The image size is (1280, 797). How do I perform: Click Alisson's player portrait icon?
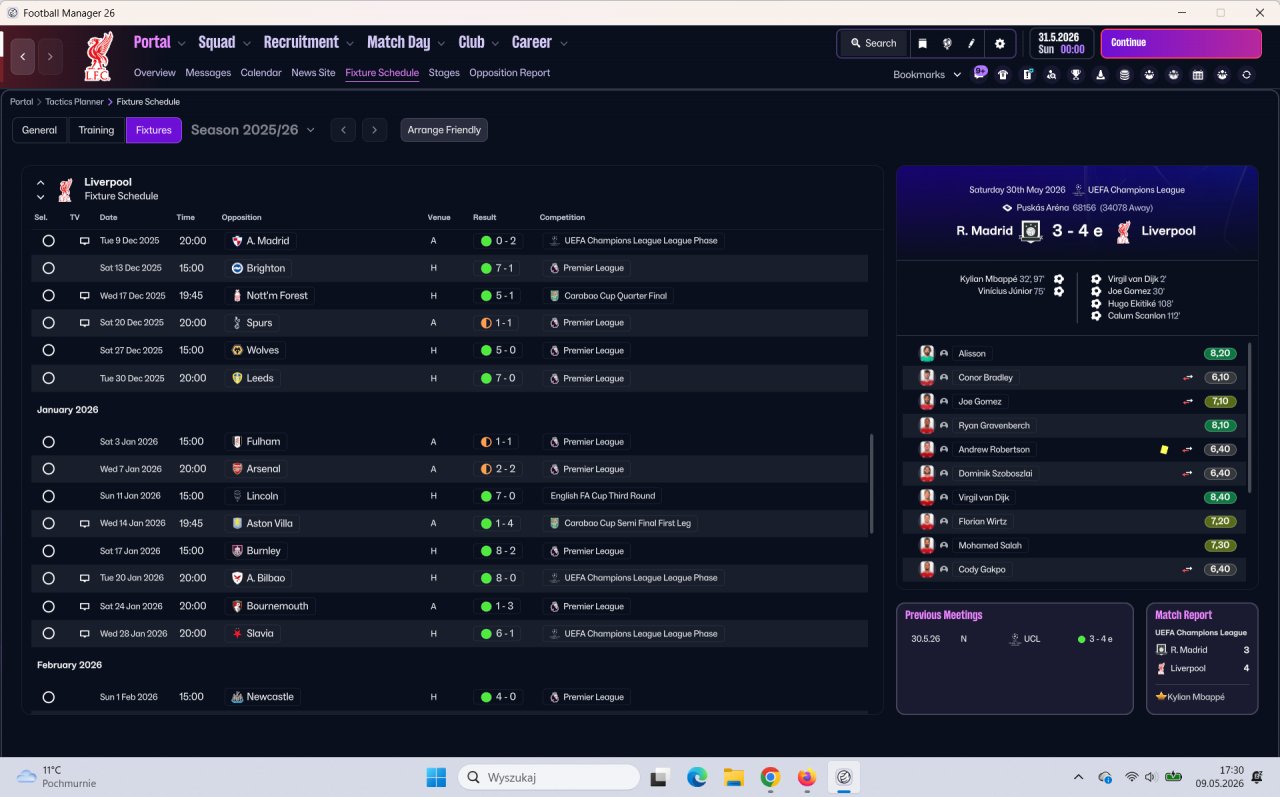click(927, 353)
